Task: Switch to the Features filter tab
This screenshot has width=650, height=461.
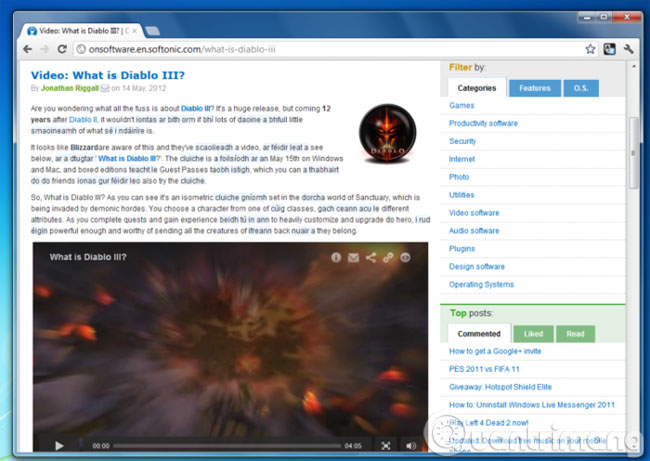Action: 535,88
